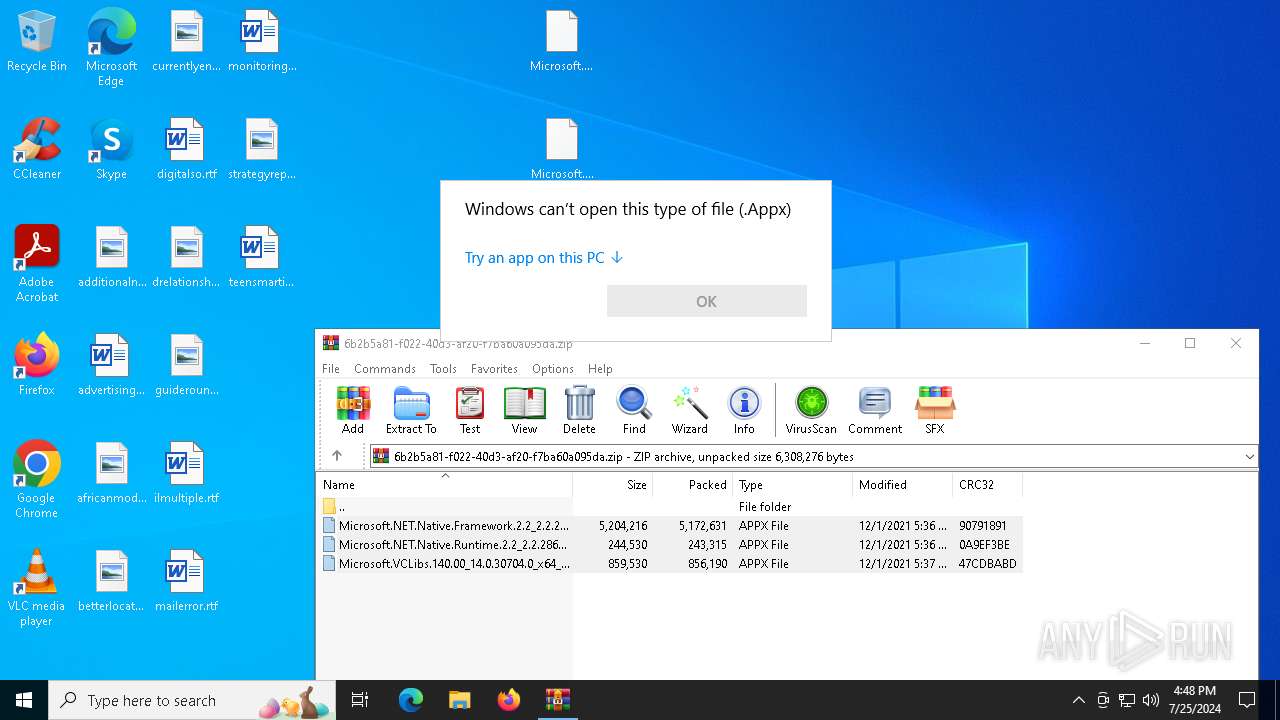This screenshot has width=1280, height=720.
Task: Open the Commands menu
Action: coord(385,369)
